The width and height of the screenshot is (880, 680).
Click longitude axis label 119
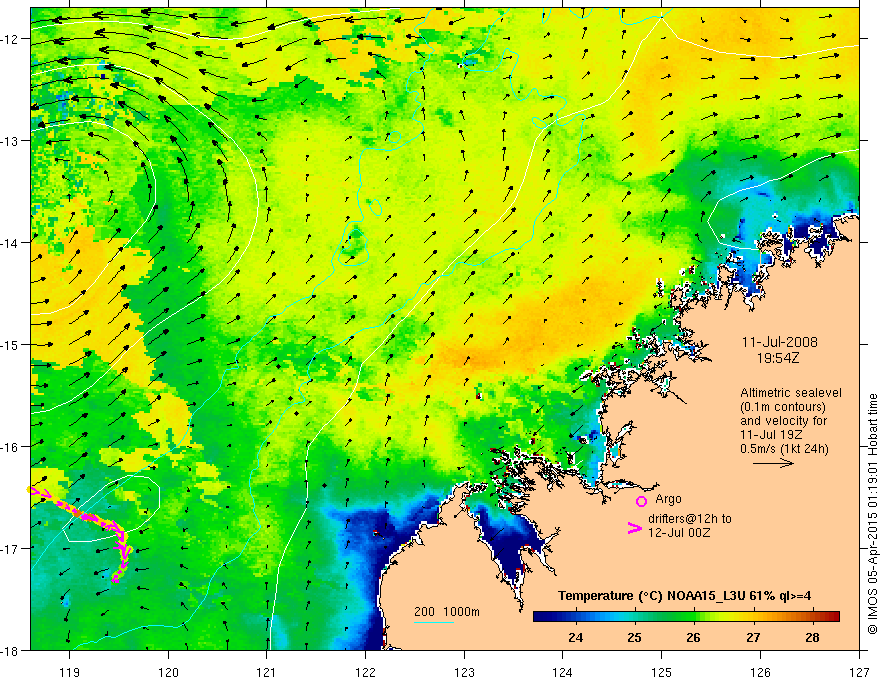tap(70, 672)
